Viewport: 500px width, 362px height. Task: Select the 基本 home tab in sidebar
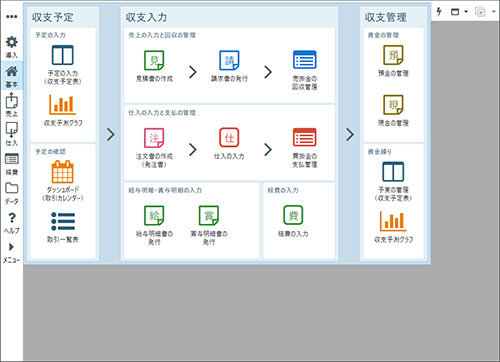click(12, 76)
